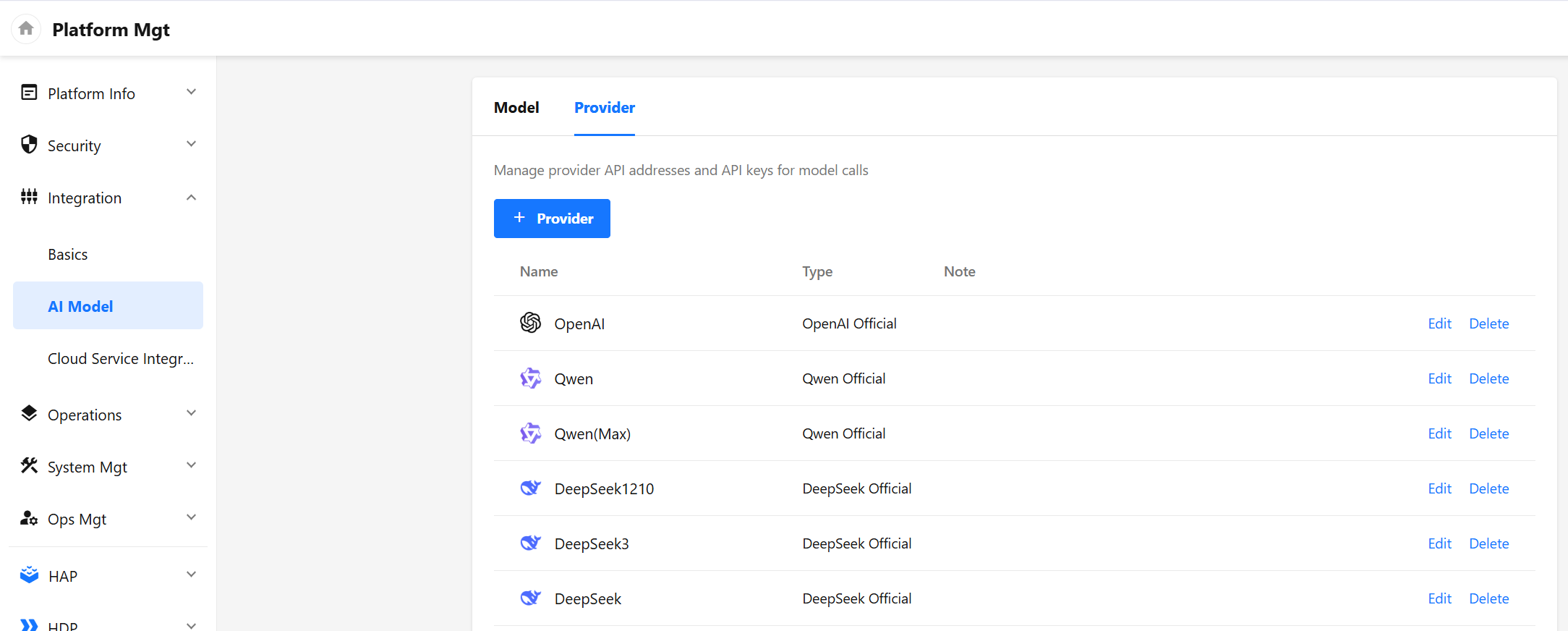Click the HAP logo icon

(29, 575)
